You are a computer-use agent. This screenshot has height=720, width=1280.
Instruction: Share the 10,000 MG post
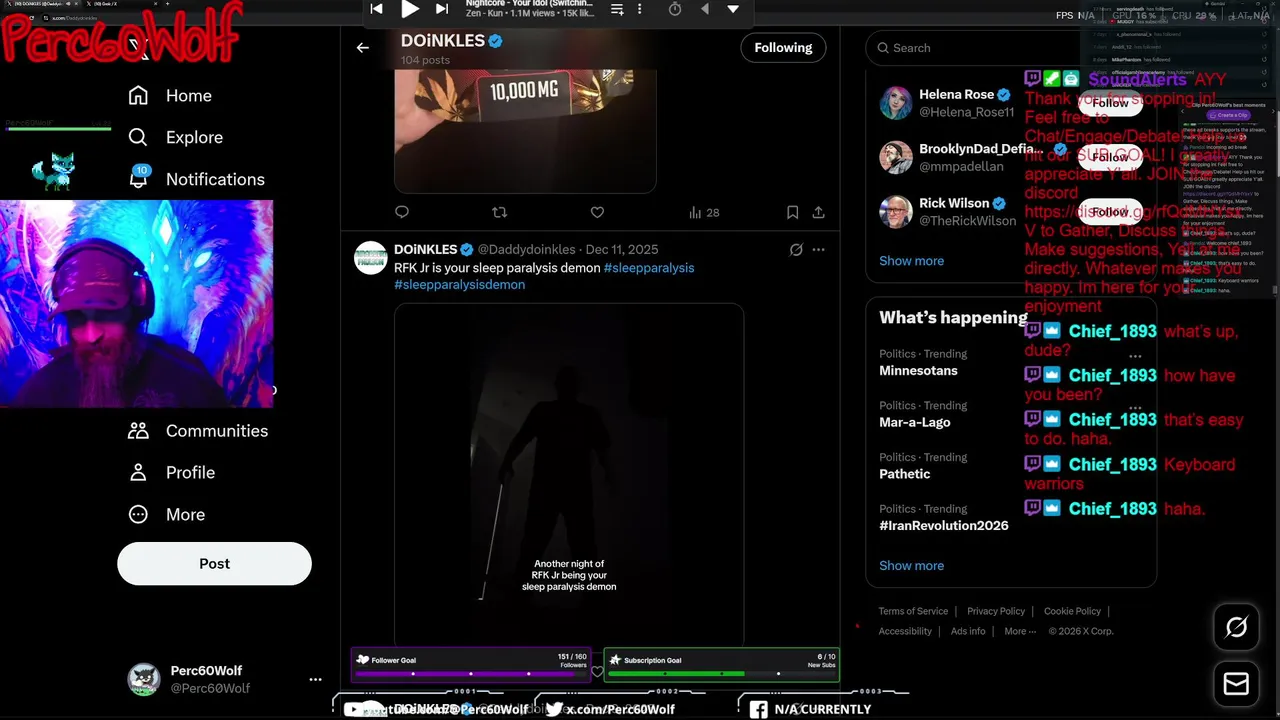[818, 212]
